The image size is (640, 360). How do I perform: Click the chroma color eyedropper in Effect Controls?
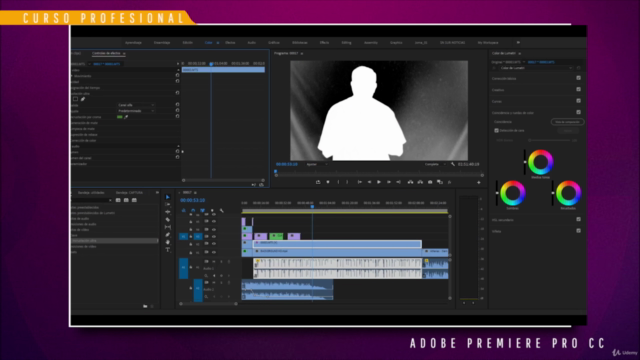point(126,117)
